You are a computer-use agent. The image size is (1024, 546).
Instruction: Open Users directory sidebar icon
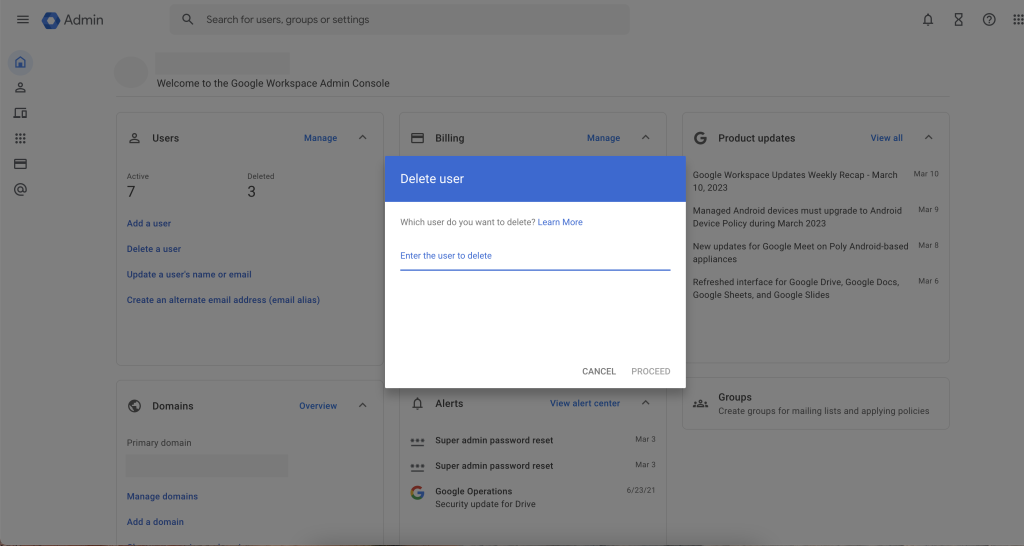click(x=20, y=89)
